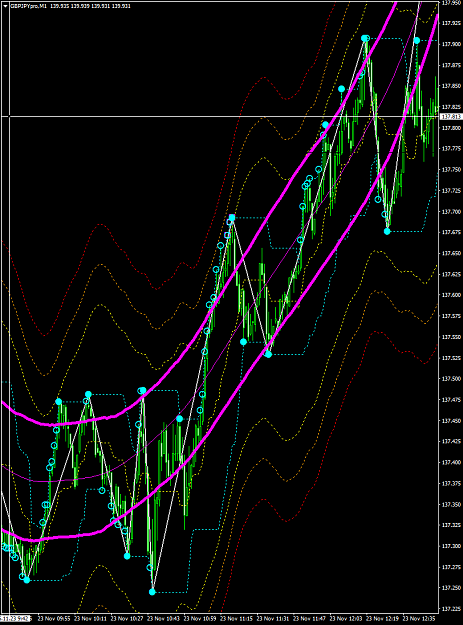Open the chart menu triangle beside GBPJPYpro

pos(6,6)
